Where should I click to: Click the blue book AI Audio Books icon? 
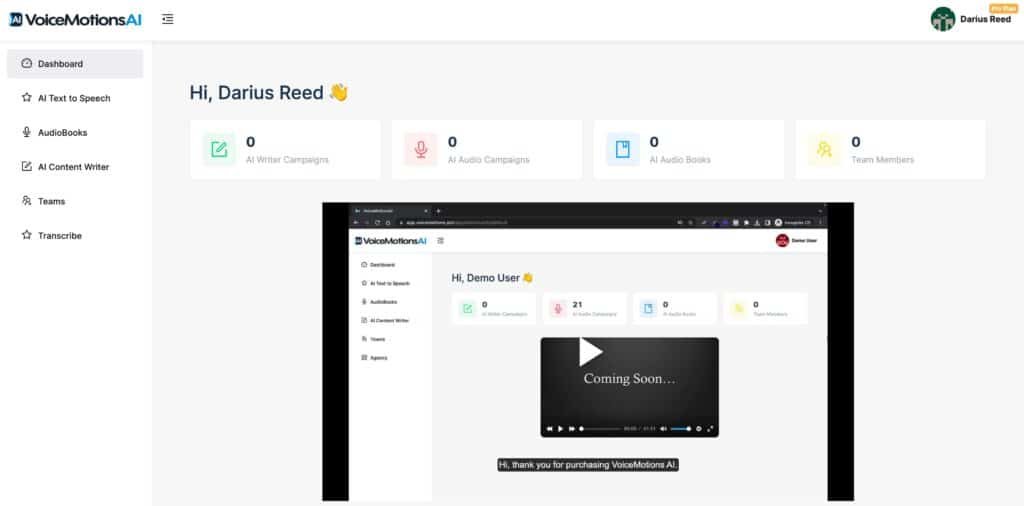click(x=623, y=150)
